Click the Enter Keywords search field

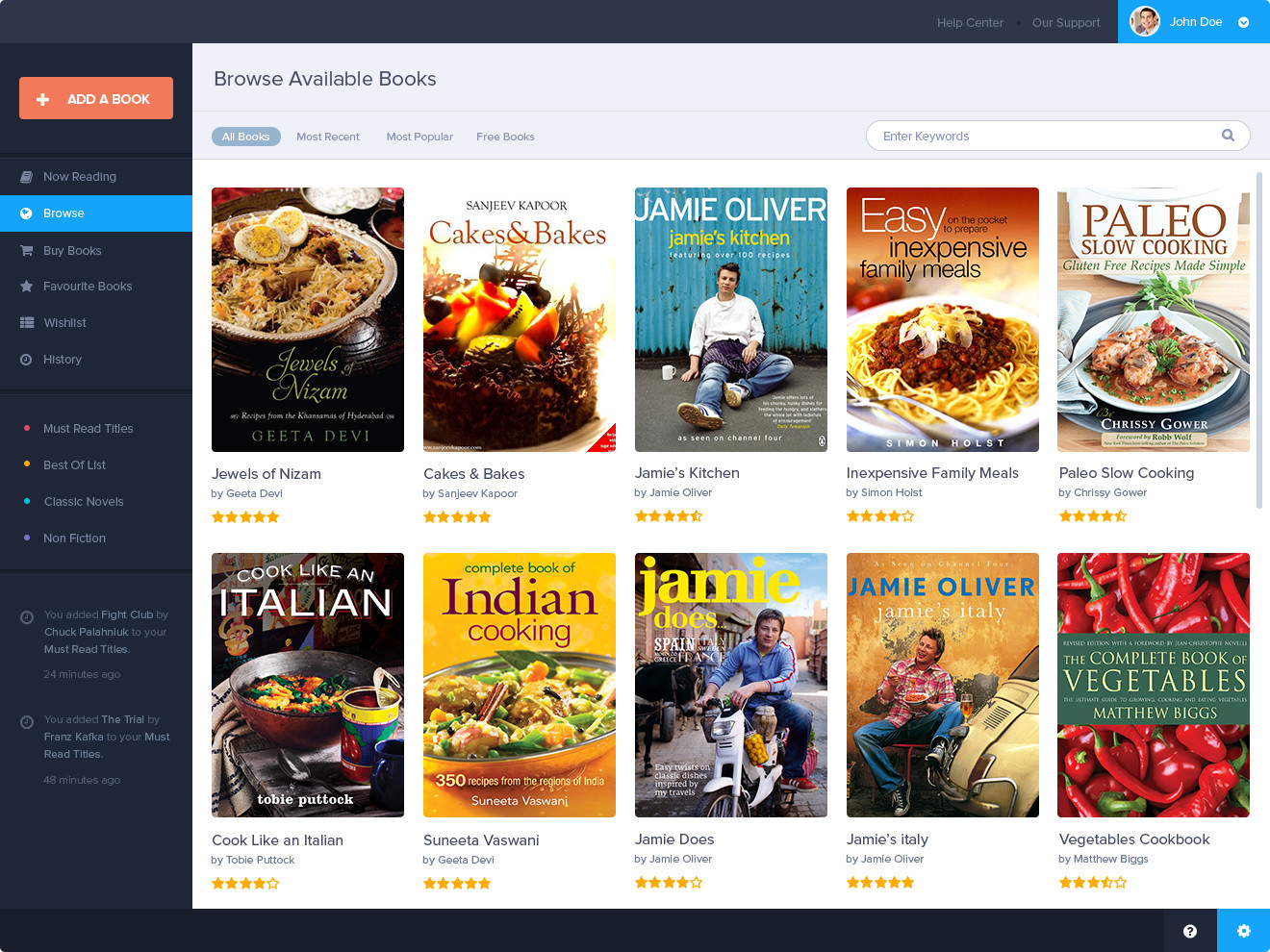coord(1058,136)
